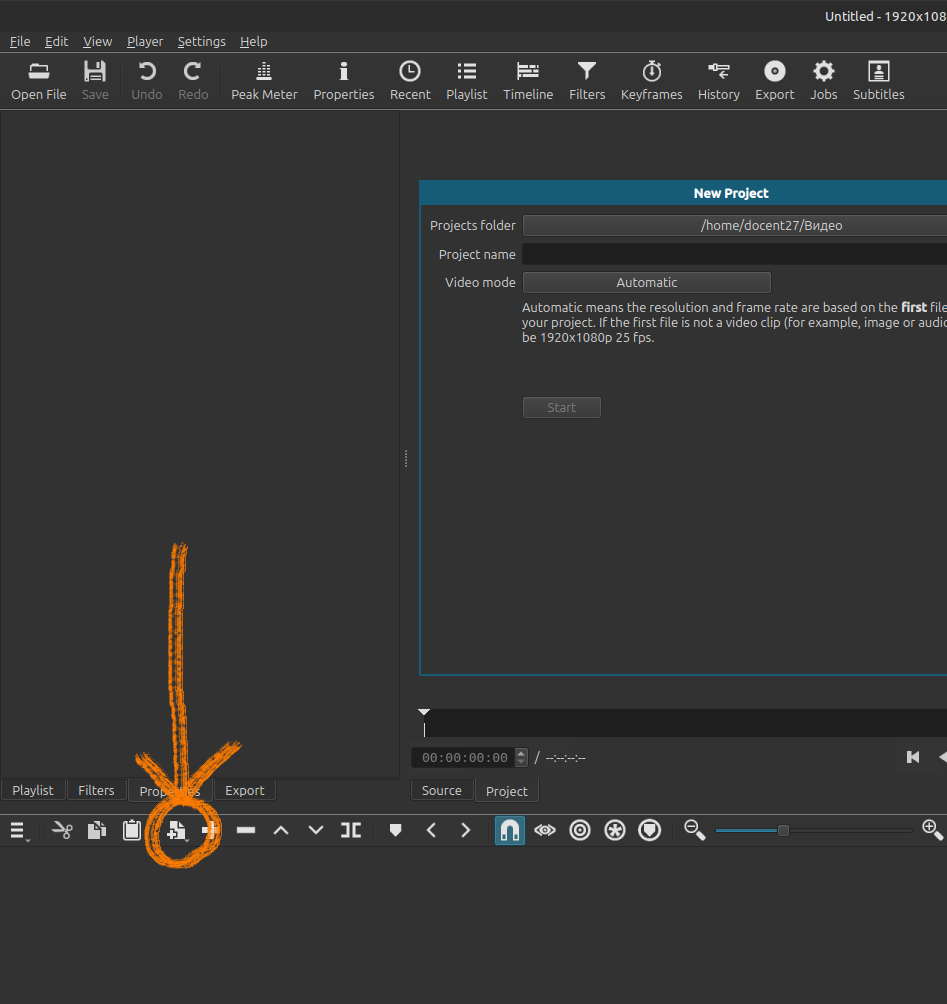Open the Projects folder path selector
947x1004 pixels.
point(735,226)
